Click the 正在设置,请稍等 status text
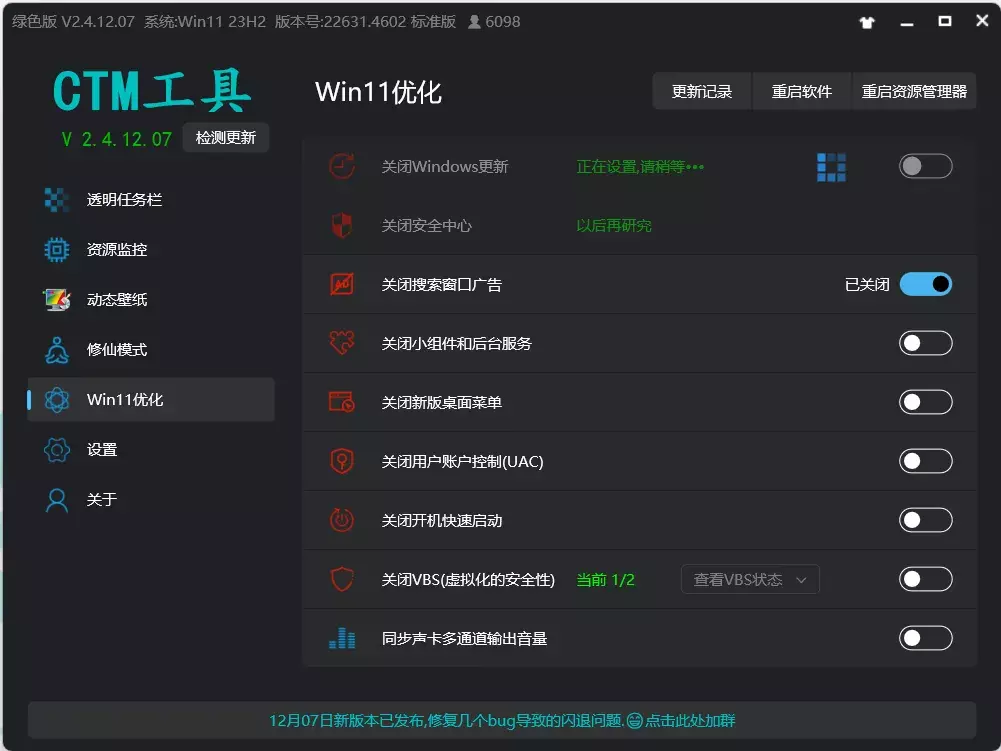 click(x=640, y=167)
